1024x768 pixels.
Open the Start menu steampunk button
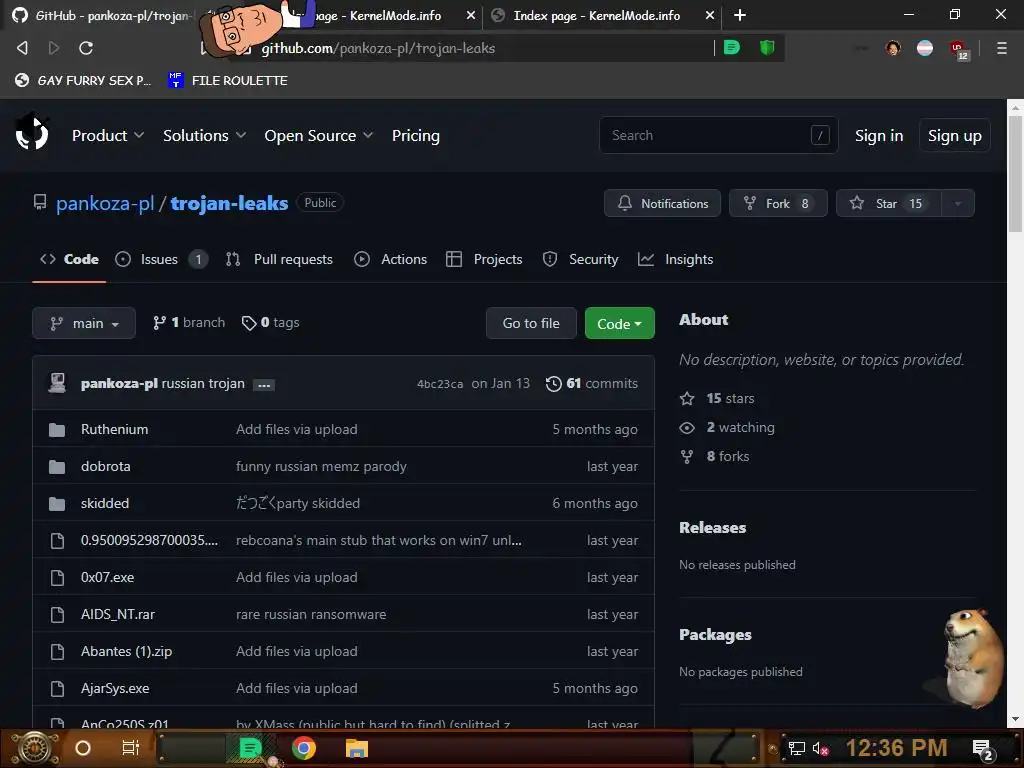(x=34, y=748)
